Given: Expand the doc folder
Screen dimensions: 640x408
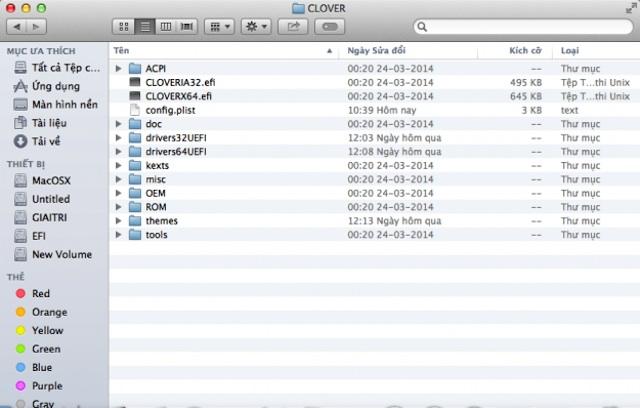Looking at the screenshot, I should pyautogui.click(x=118, y=124).
